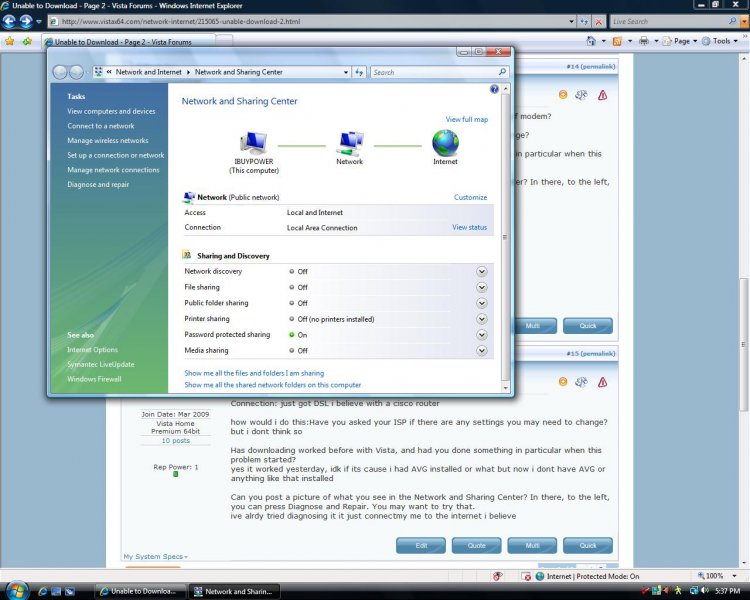Open the address bar dropdown in Network window
This screenshot has height=600, width=750.
pyautogui.click(x=345, y=72)
